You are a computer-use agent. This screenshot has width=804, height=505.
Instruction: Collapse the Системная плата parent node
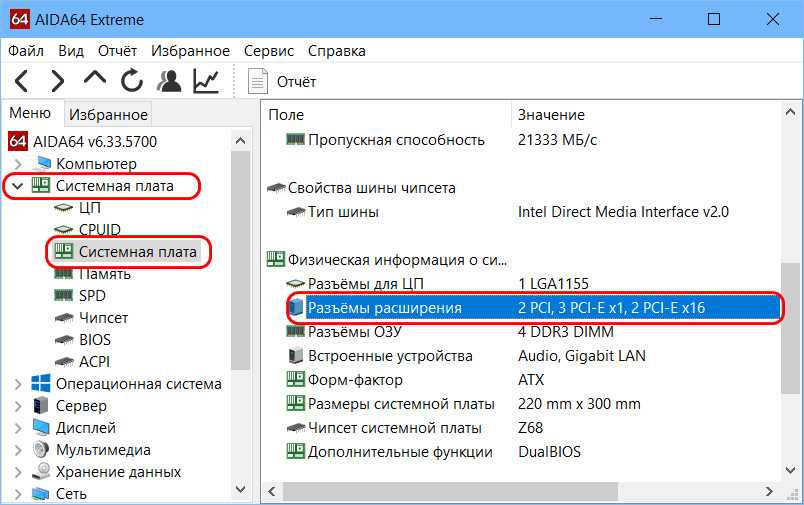[x=18, y=186]
